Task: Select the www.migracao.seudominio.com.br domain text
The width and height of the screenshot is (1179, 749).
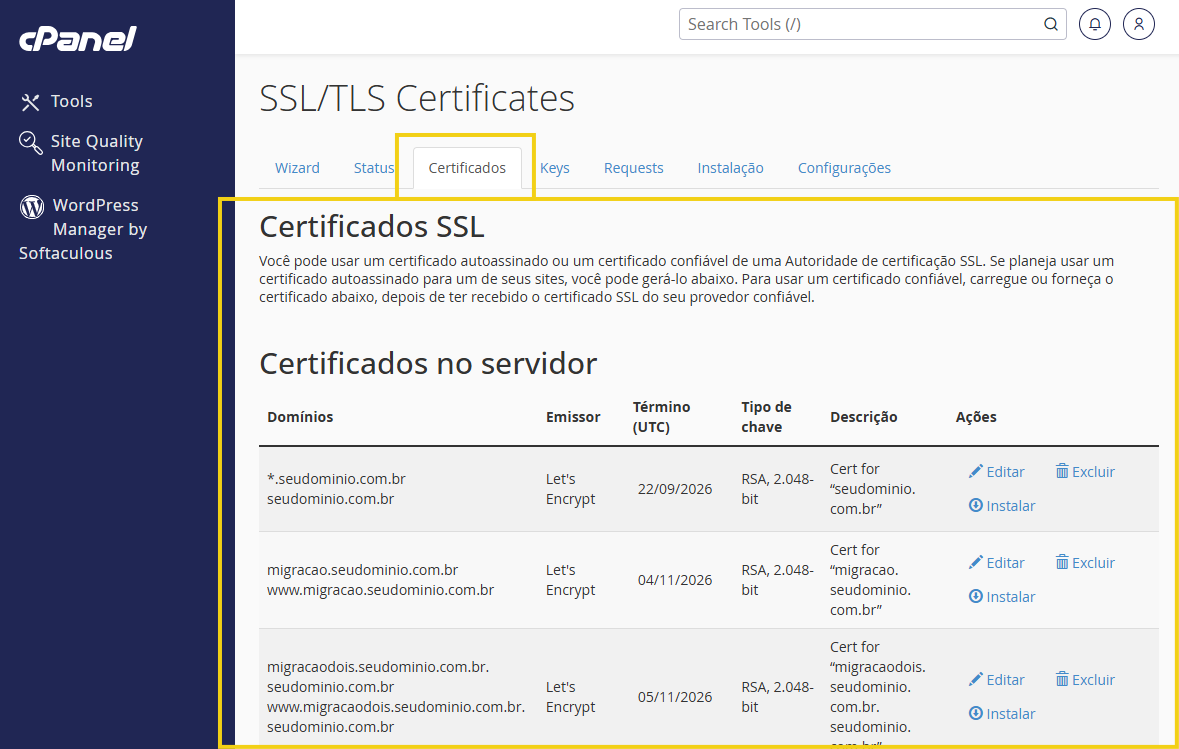Action: [x=380, y=590]
